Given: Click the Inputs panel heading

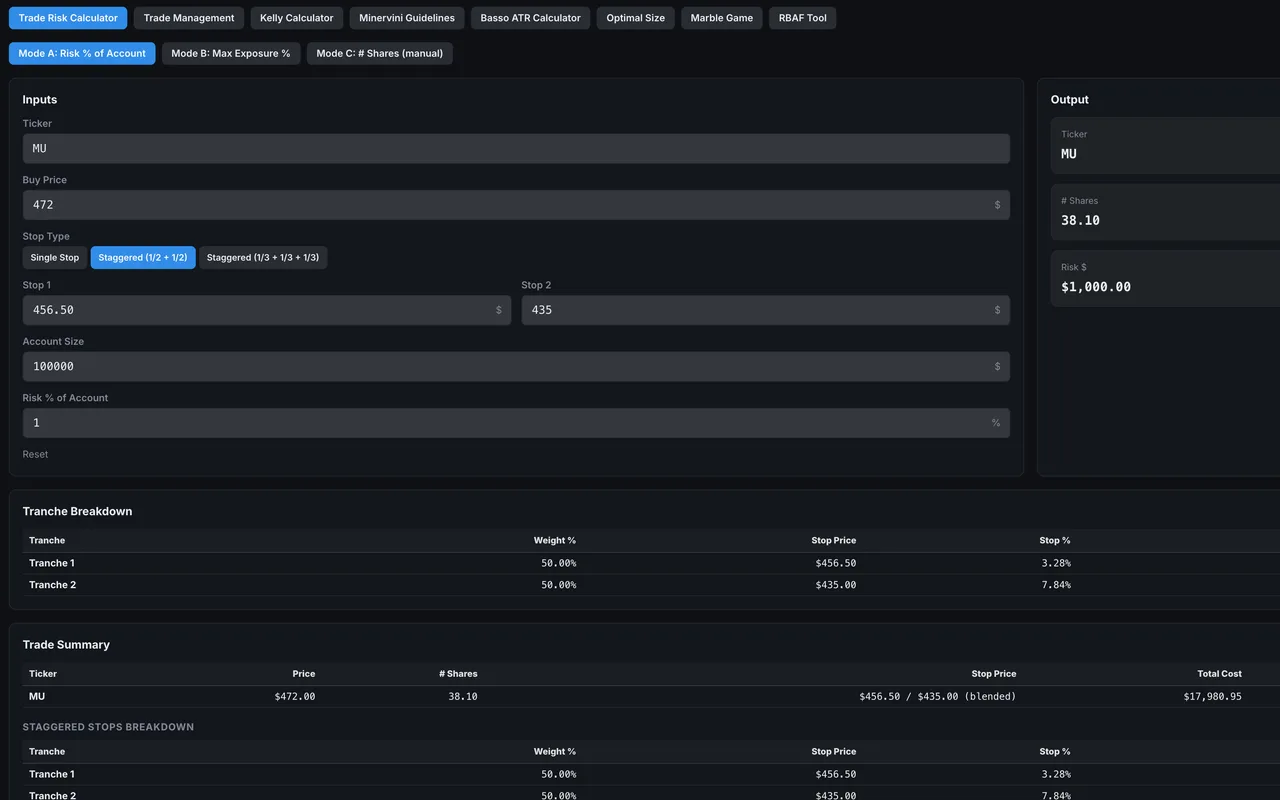Looking at the screenshot, I should 40,100.
